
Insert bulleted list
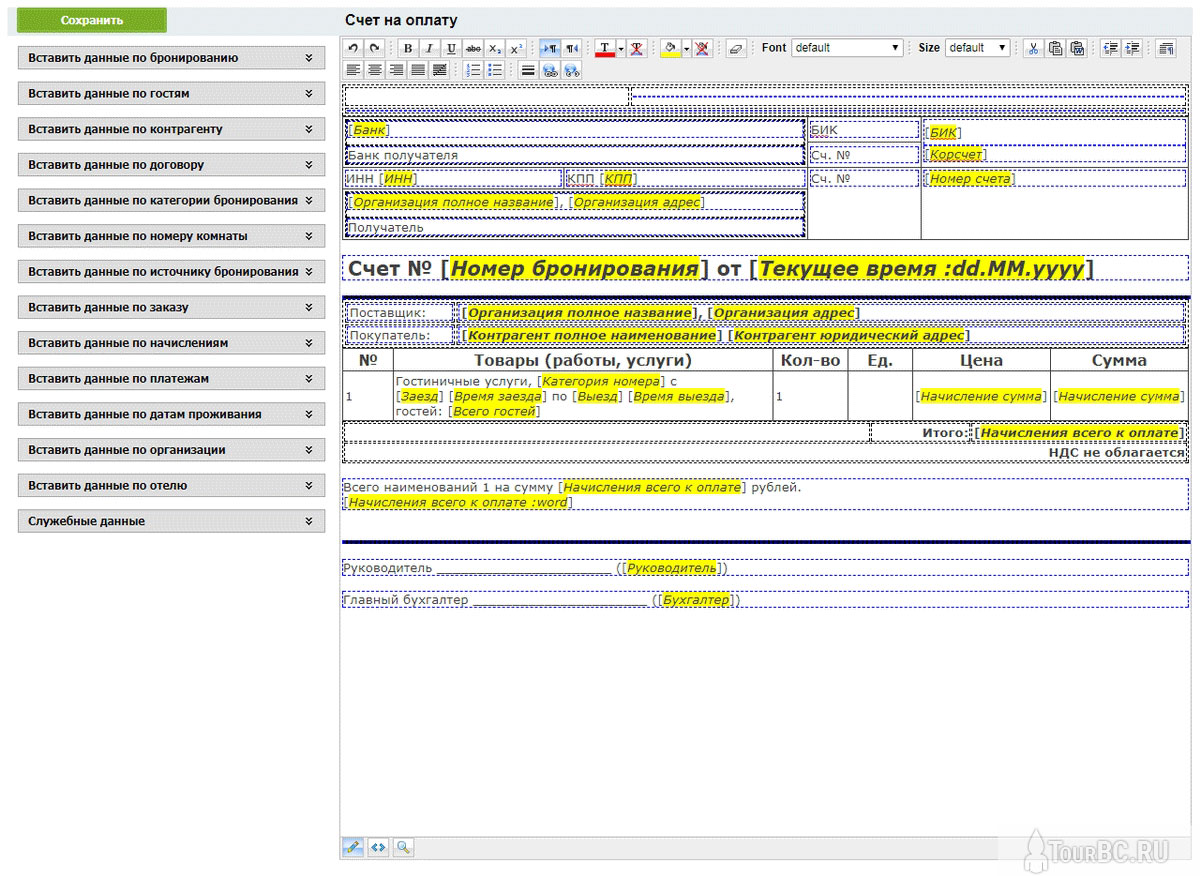494,70
